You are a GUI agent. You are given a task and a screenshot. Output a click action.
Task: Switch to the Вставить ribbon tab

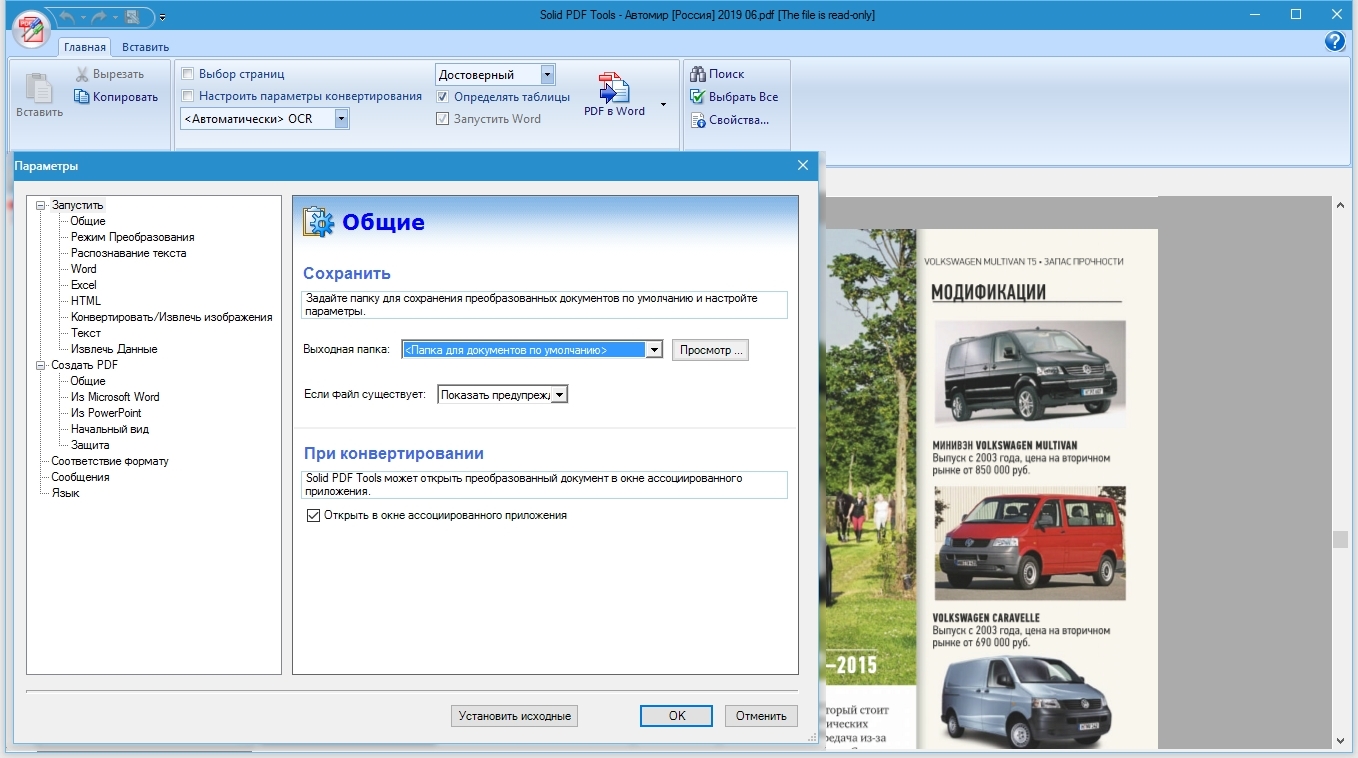[x=145, y=47]
